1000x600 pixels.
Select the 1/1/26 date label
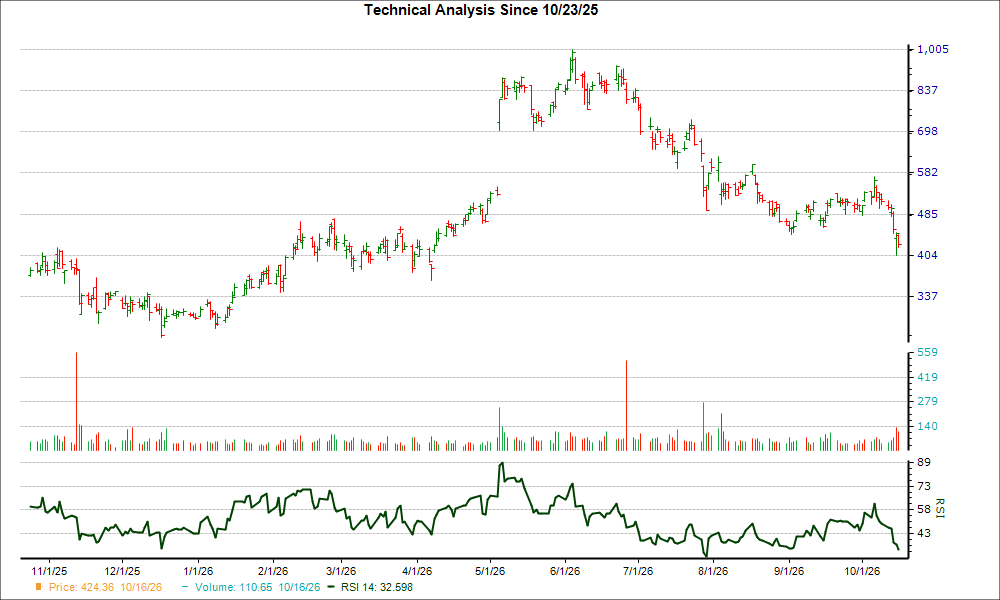pos(198,571)
